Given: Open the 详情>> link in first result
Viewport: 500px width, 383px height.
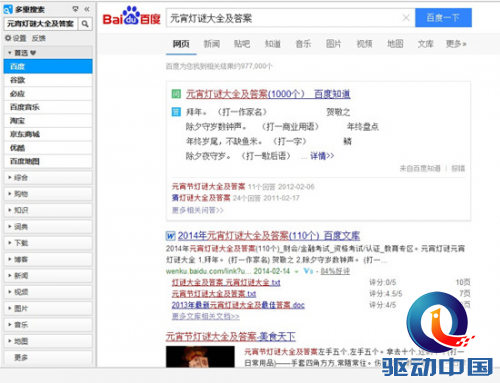Looking at the screenshot, I should [322, 156].
